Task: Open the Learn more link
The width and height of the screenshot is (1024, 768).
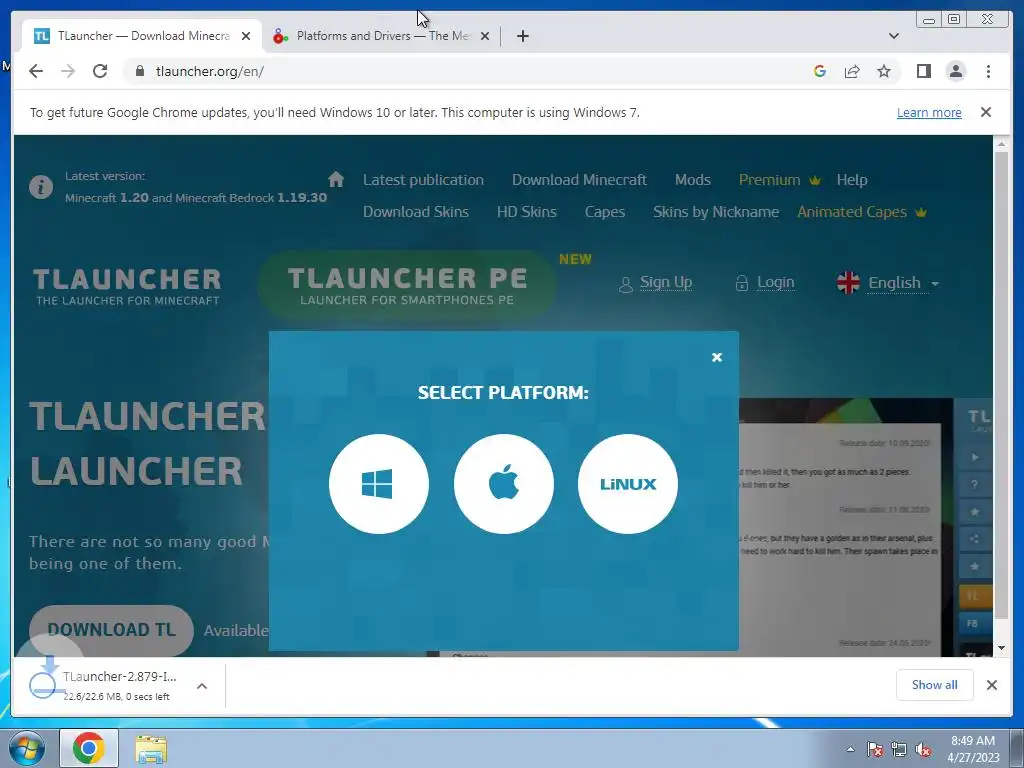Action: pos(929,112)
